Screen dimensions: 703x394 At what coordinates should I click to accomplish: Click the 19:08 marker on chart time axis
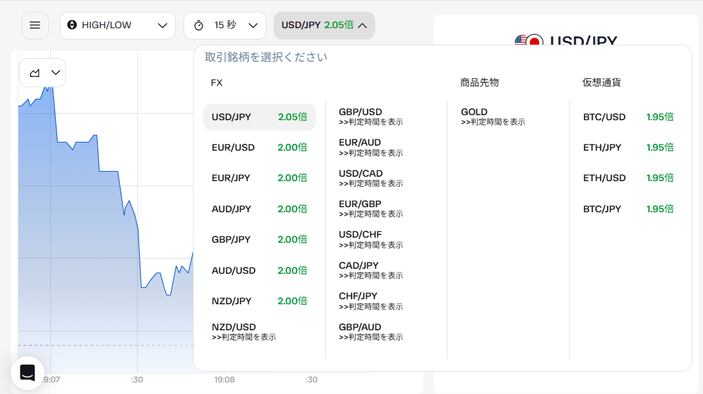tap(224, 380)
